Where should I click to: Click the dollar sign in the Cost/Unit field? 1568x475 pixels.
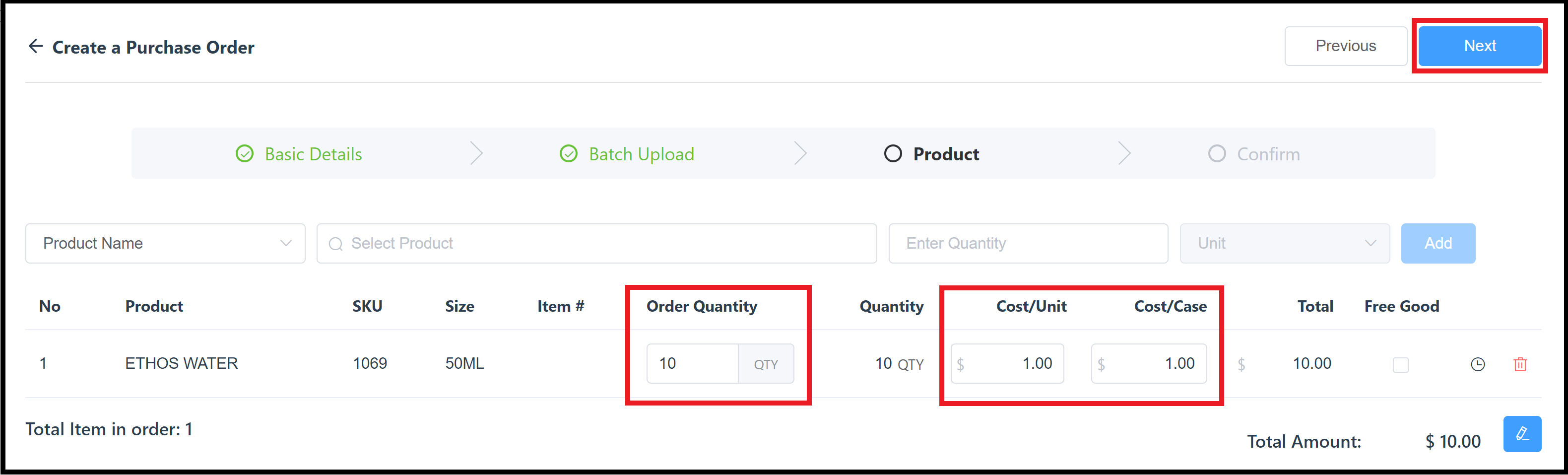tap(961, 363)
